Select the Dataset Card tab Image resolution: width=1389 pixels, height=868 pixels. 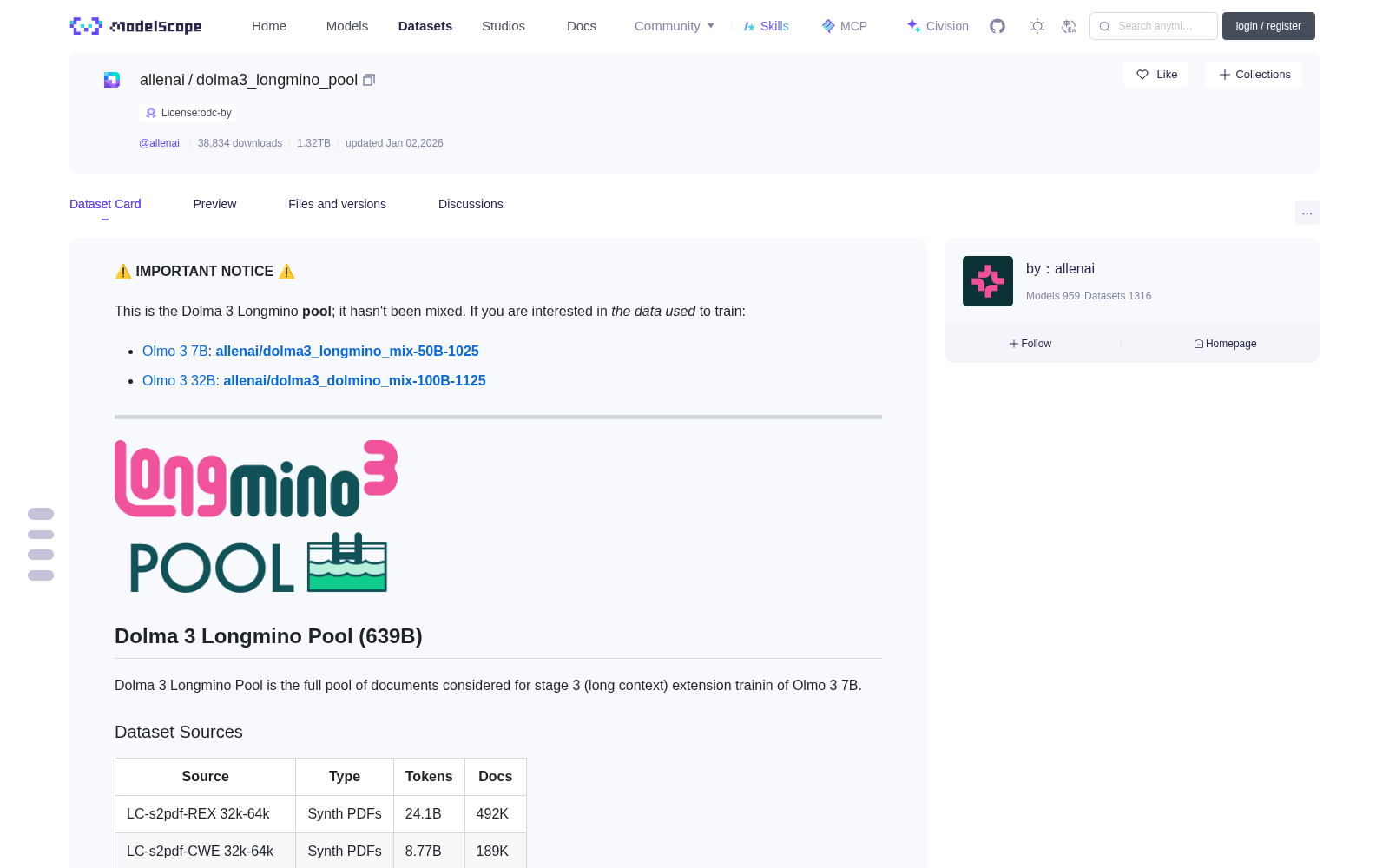(105, 204)
